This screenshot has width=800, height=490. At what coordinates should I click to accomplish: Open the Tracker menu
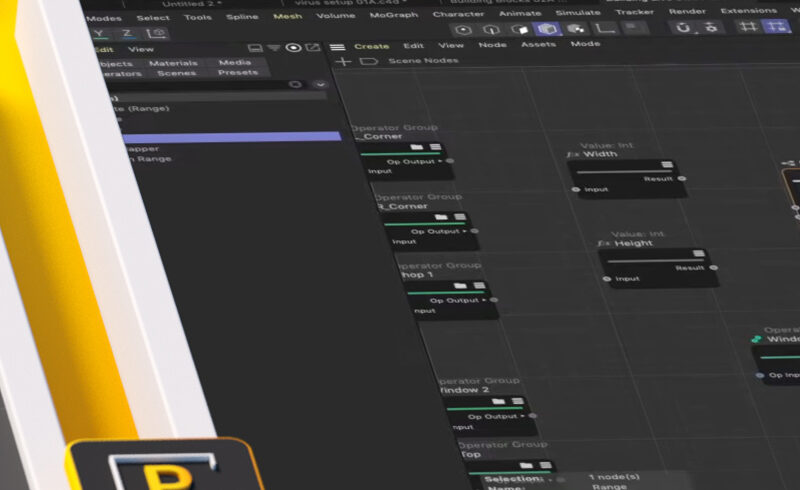point(634,12)
